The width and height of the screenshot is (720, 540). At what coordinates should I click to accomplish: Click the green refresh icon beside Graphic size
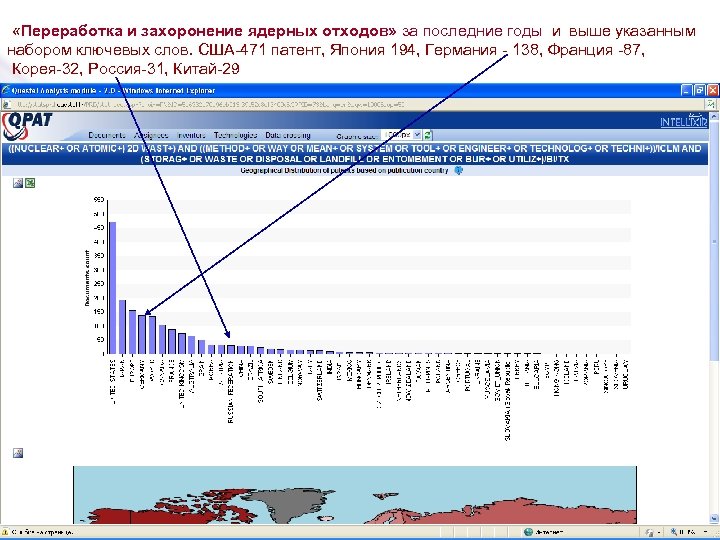(x=428, y=135)
